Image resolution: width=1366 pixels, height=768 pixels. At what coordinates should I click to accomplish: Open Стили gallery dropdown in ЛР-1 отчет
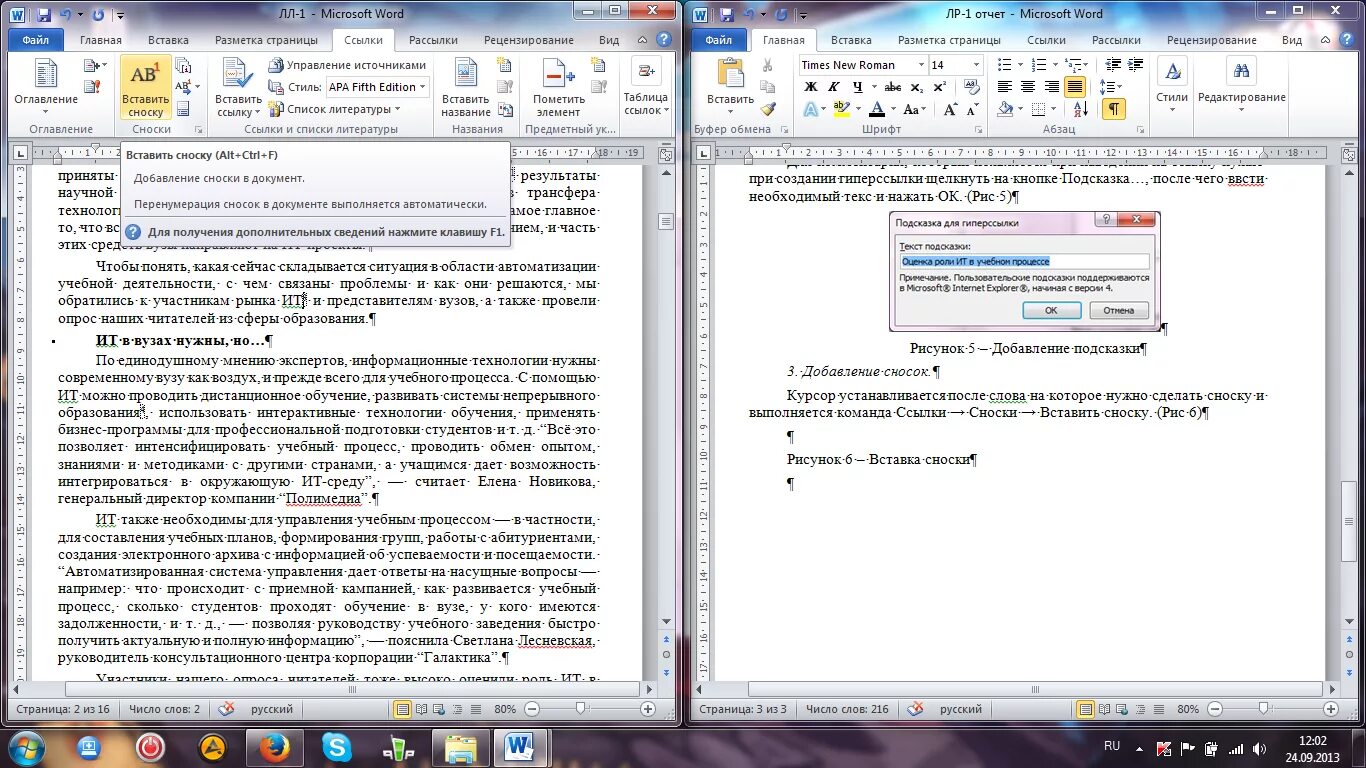pos(1172,81)
